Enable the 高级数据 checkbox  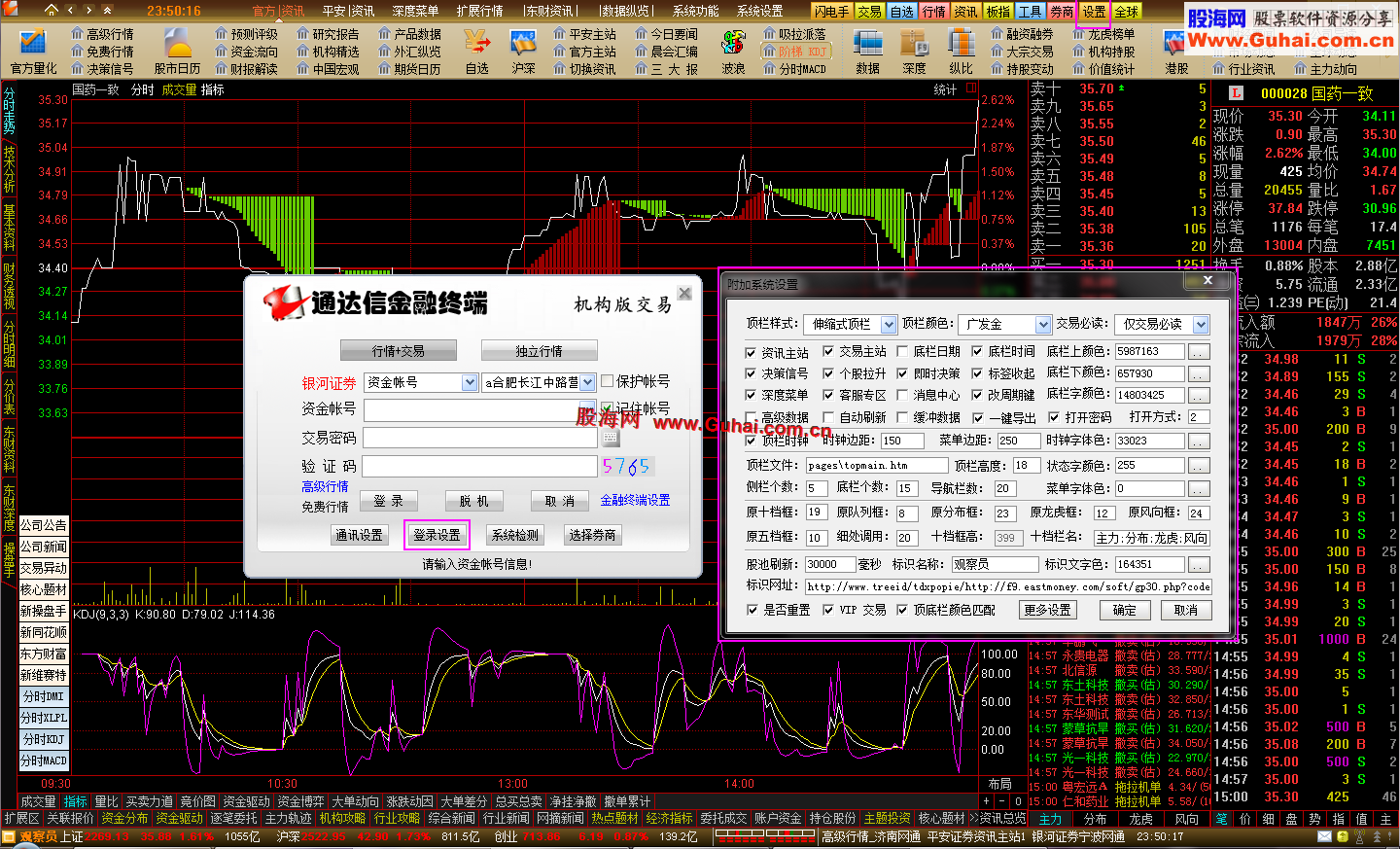click(751, 417)
